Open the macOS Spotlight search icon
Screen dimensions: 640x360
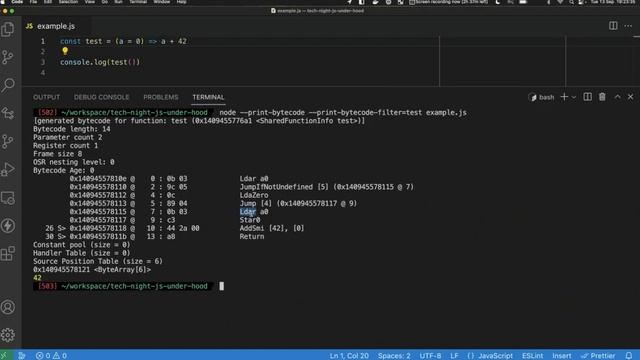click(x=571, y=2)
